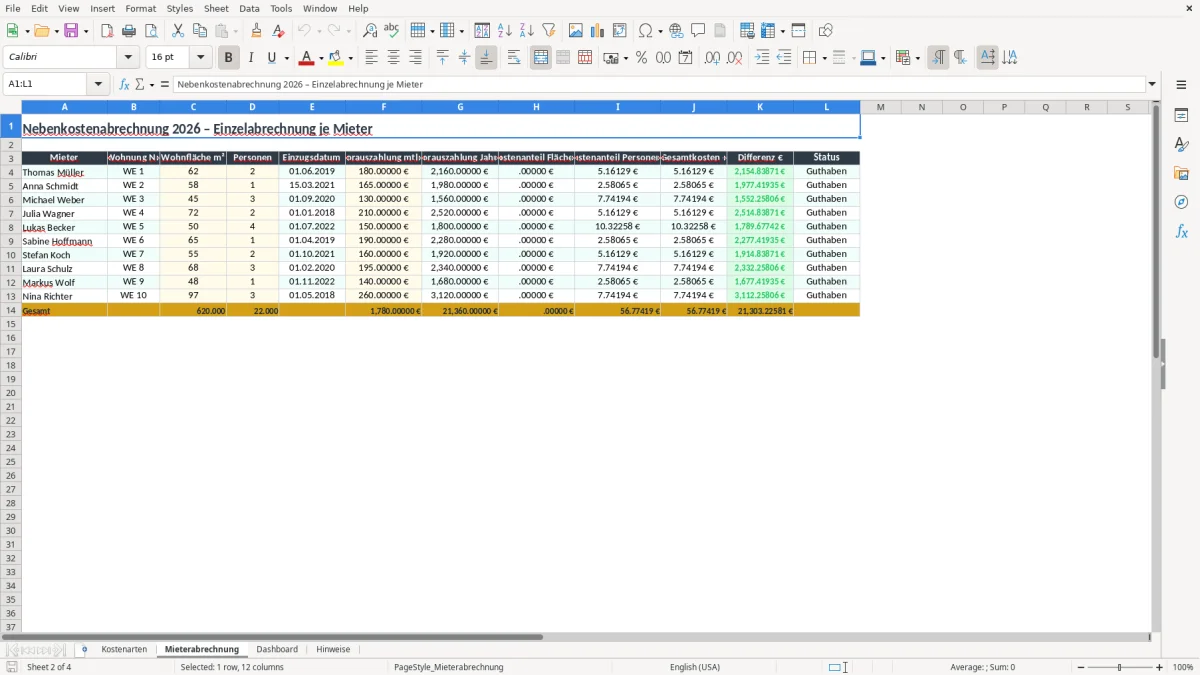Click Insert Hyperlink icon

pos(676,31)
